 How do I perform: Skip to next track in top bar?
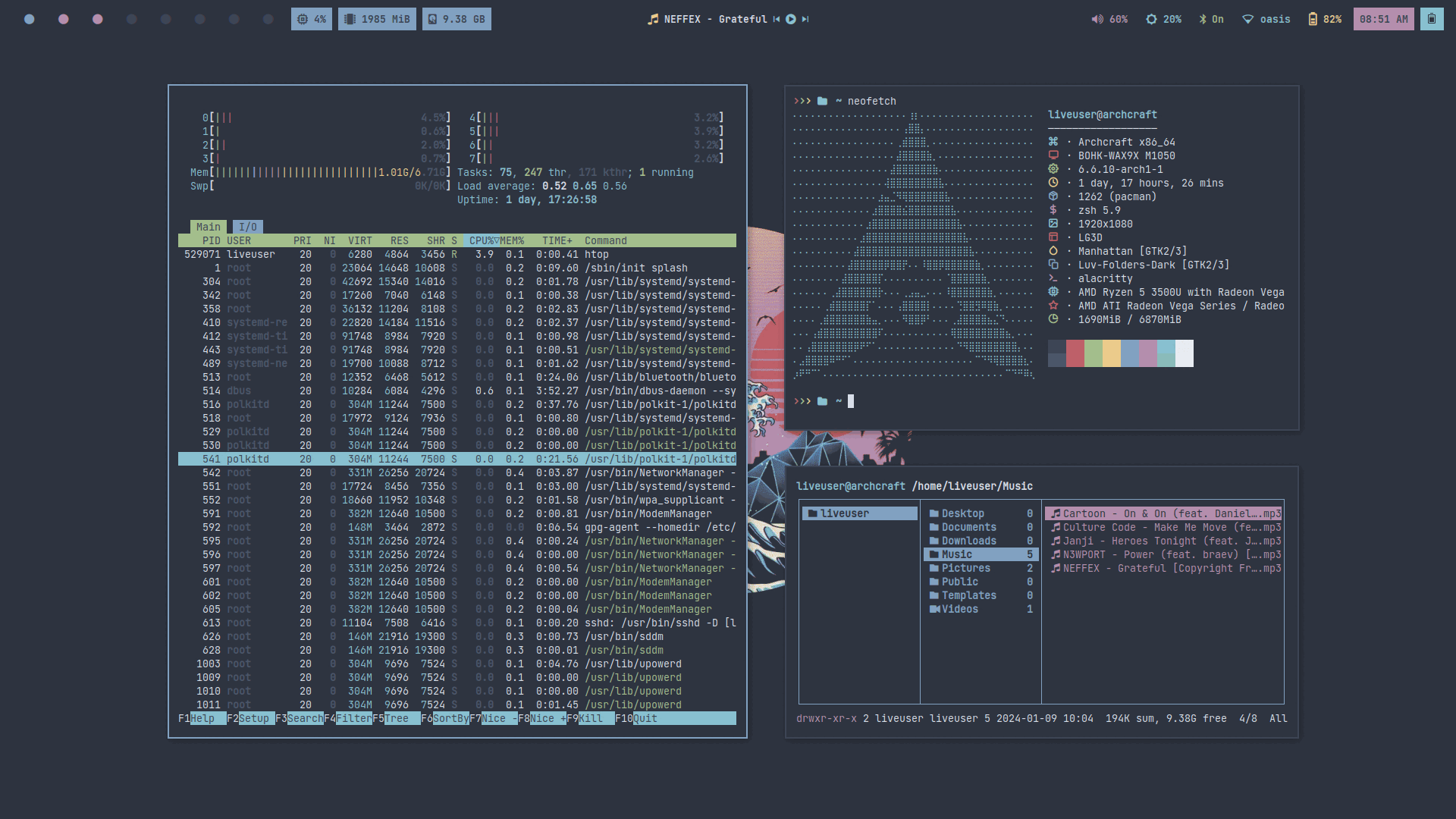805,20
